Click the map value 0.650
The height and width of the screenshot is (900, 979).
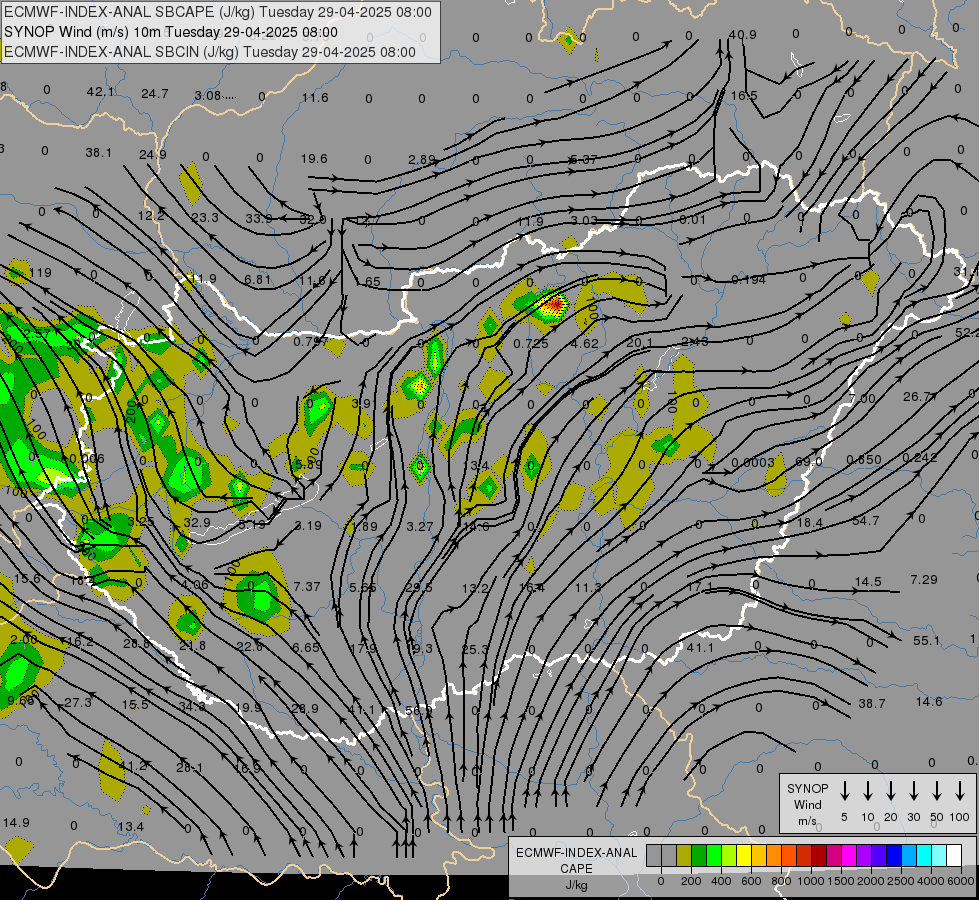[x=863, y=460]
